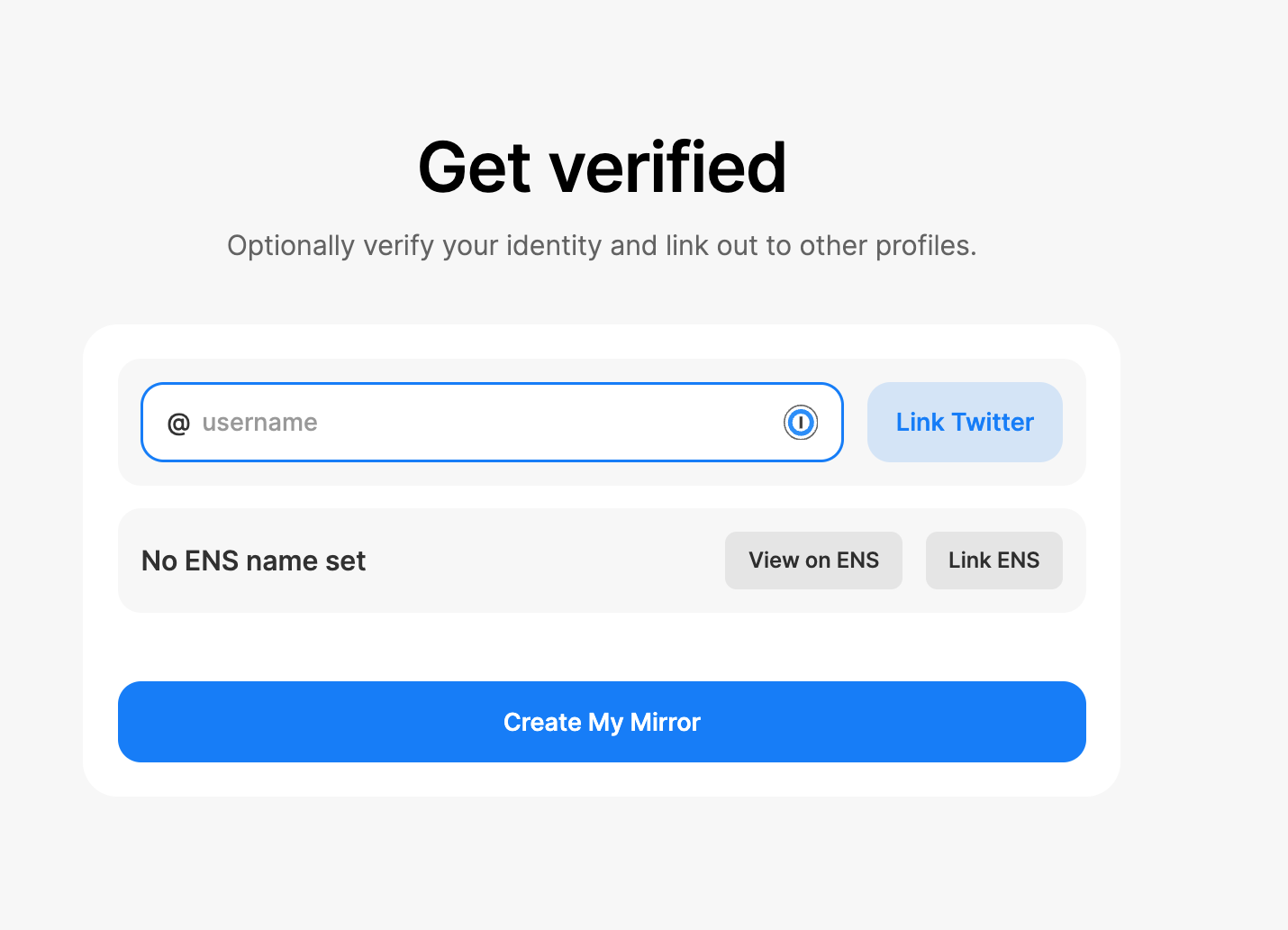This screenshot has width=1288, height=930.
Task: Select the 'No ENS name set' label
Action: pyautogui.click(x=254, y=561)
